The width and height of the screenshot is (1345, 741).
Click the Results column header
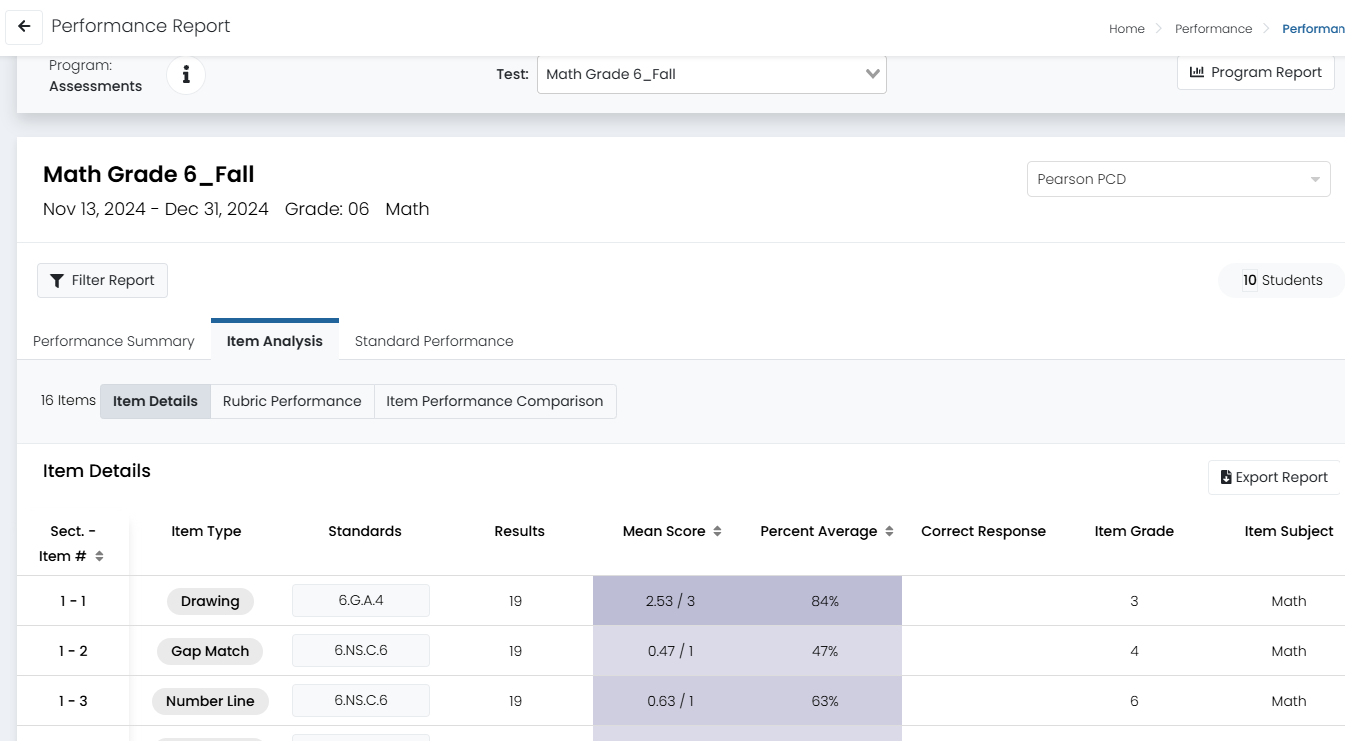(520, 531)
